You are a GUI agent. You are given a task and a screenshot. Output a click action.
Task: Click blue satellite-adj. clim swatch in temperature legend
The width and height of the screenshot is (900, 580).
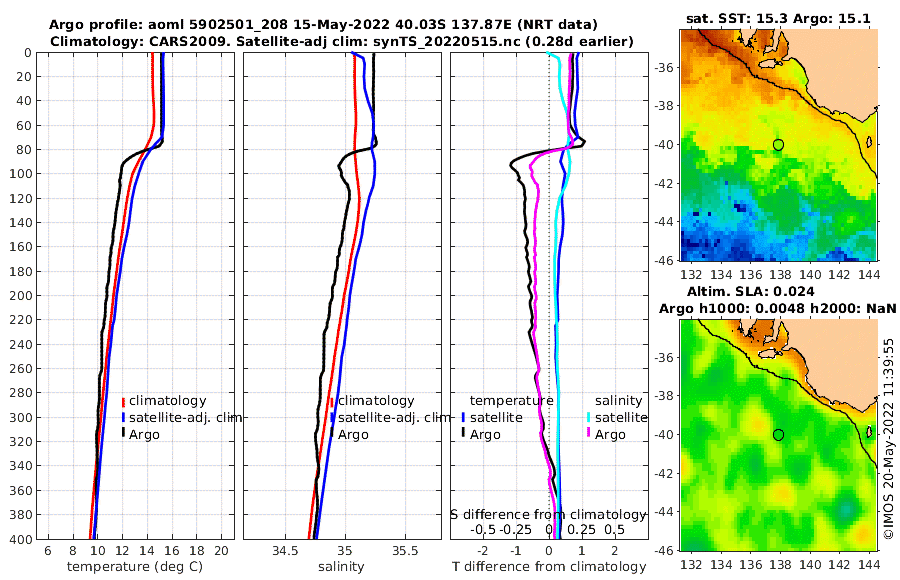click(x=123, y=417)
